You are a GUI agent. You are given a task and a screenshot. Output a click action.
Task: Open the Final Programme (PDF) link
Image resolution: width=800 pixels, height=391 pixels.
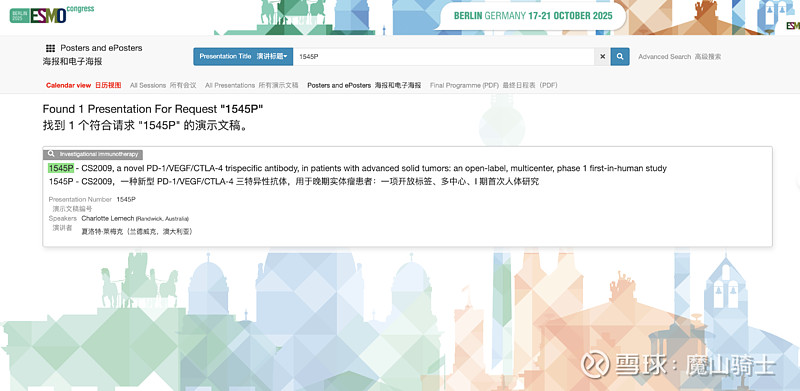tap(493, 85)
